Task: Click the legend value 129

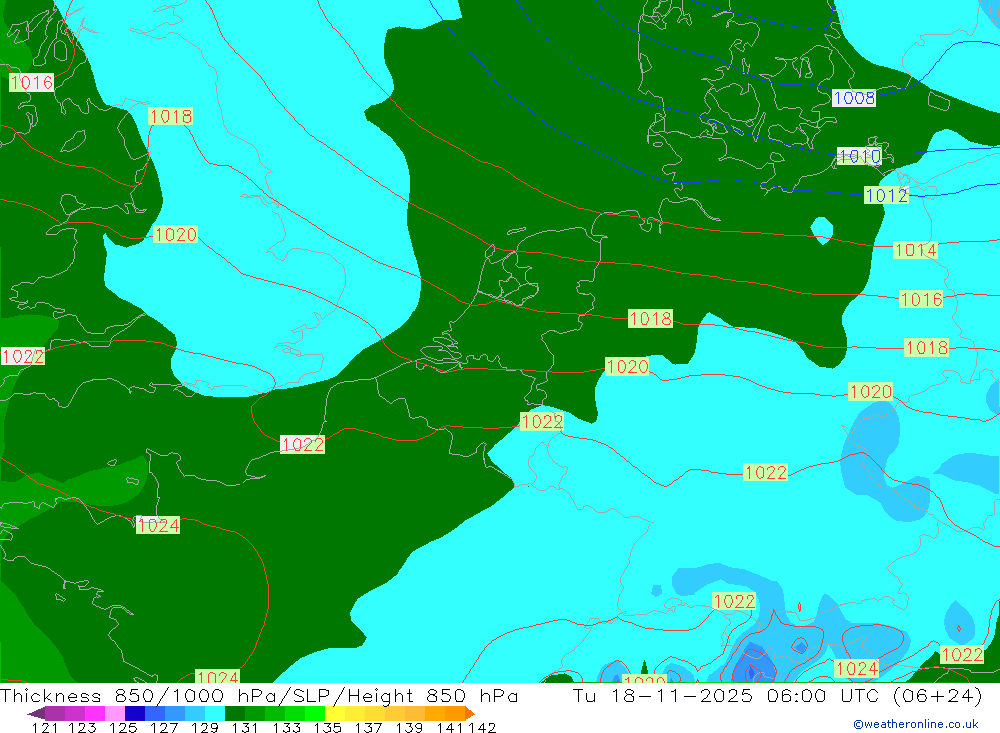Action: 205,728
